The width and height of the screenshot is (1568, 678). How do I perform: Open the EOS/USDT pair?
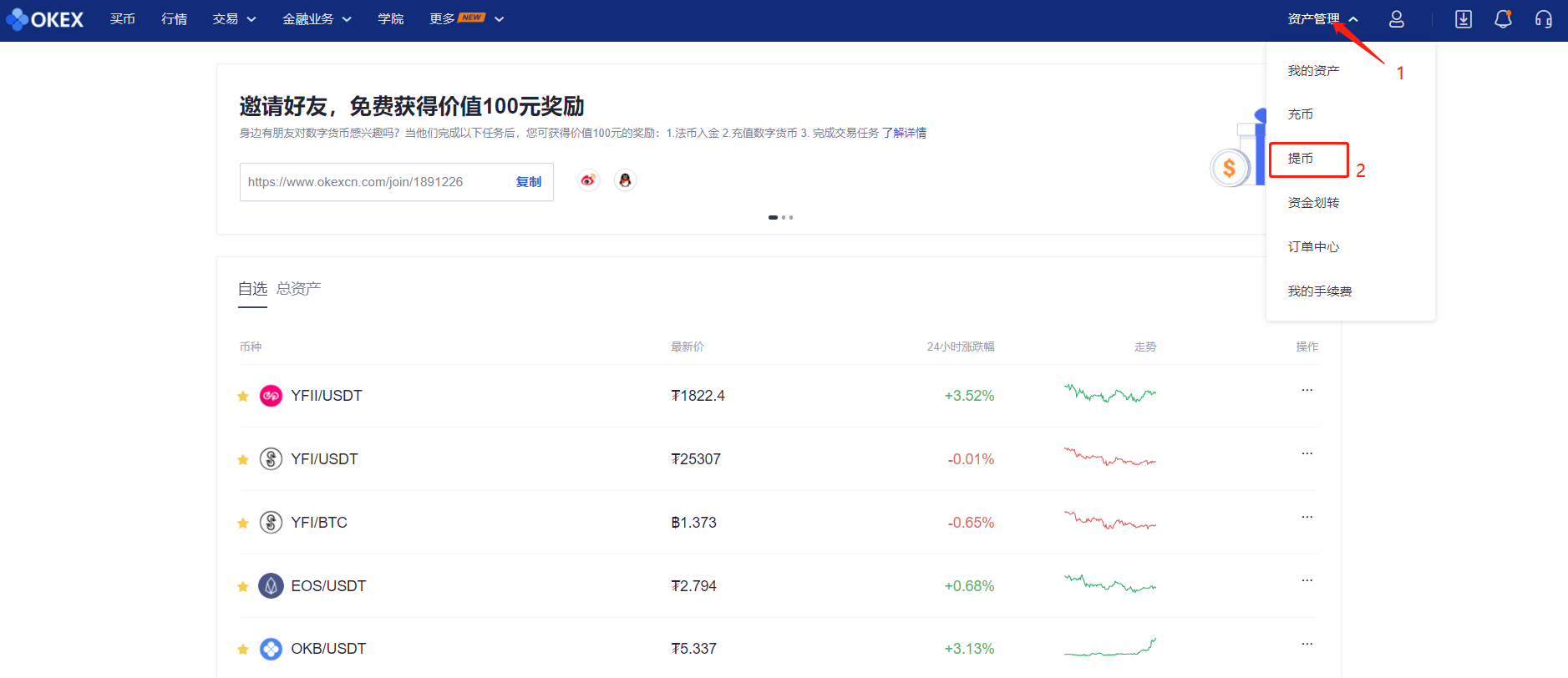tap(328, 586)
